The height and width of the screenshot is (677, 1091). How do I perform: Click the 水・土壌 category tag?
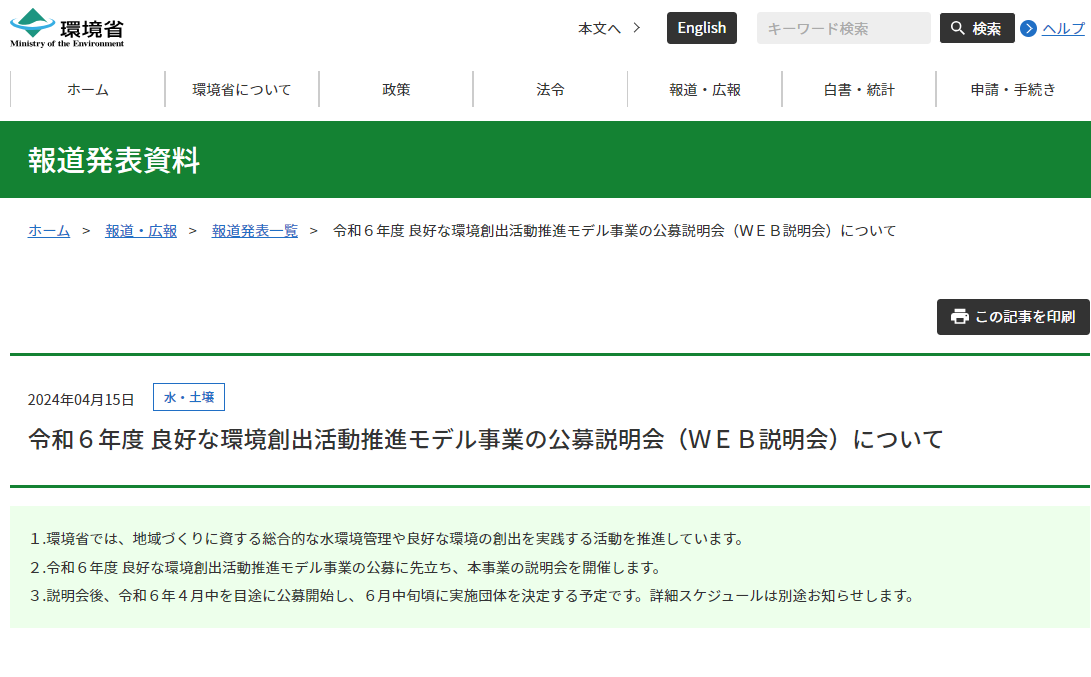(189, 397)
